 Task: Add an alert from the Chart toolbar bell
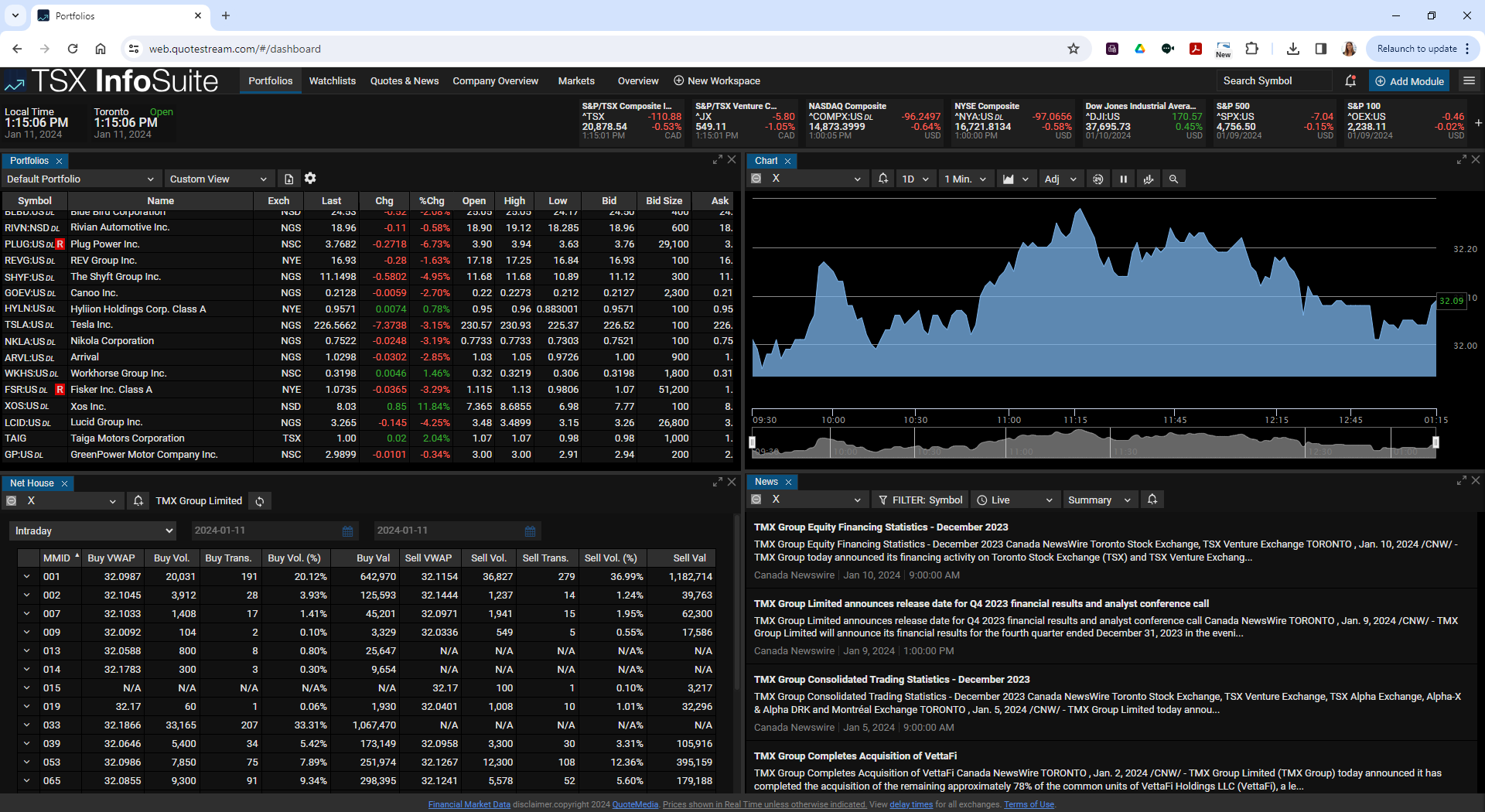click(x=883, y=179)
